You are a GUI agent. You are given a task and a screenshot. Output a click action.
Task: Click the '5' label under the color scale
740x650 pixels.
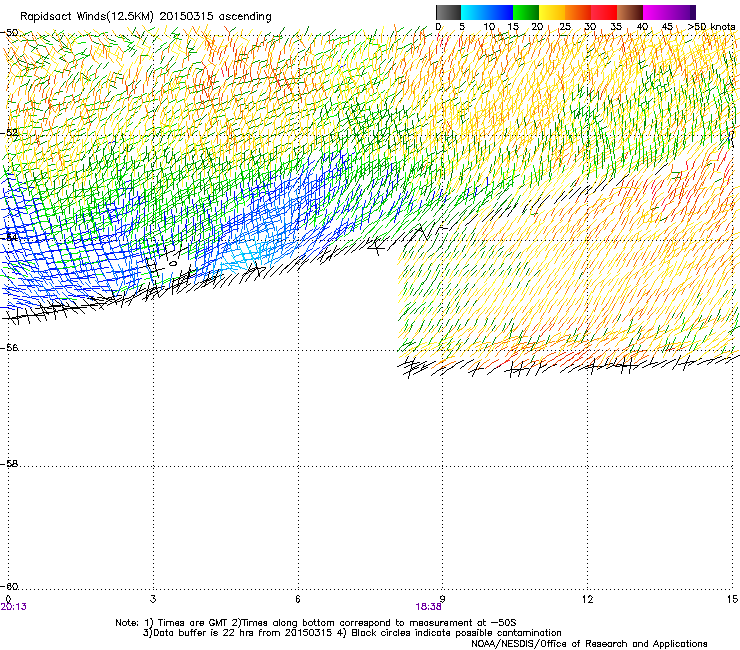pos(462,27)
